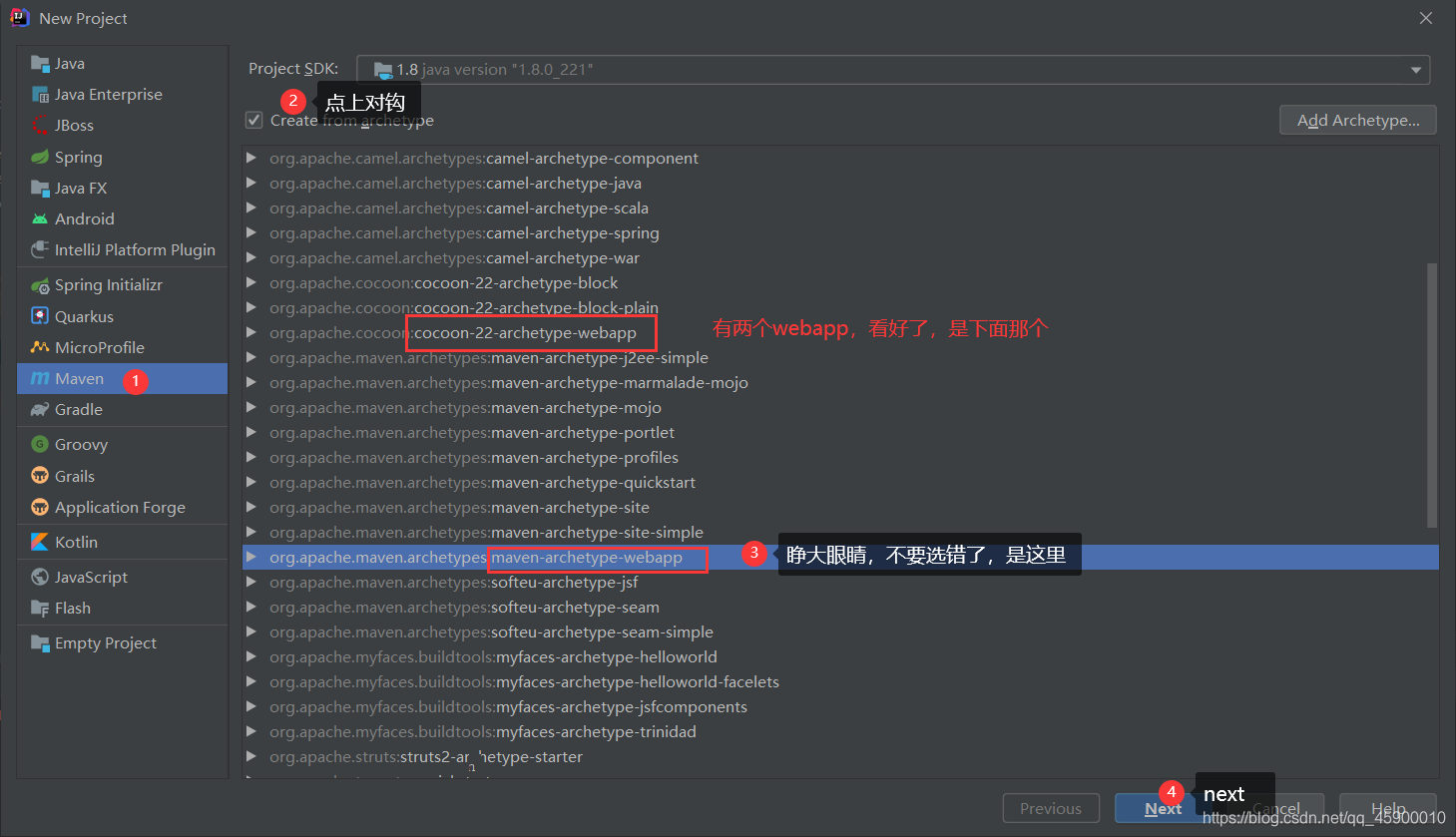Select maven-archetype-mojo row
This screenshot has height=837, width=1456.
point(840,407)
